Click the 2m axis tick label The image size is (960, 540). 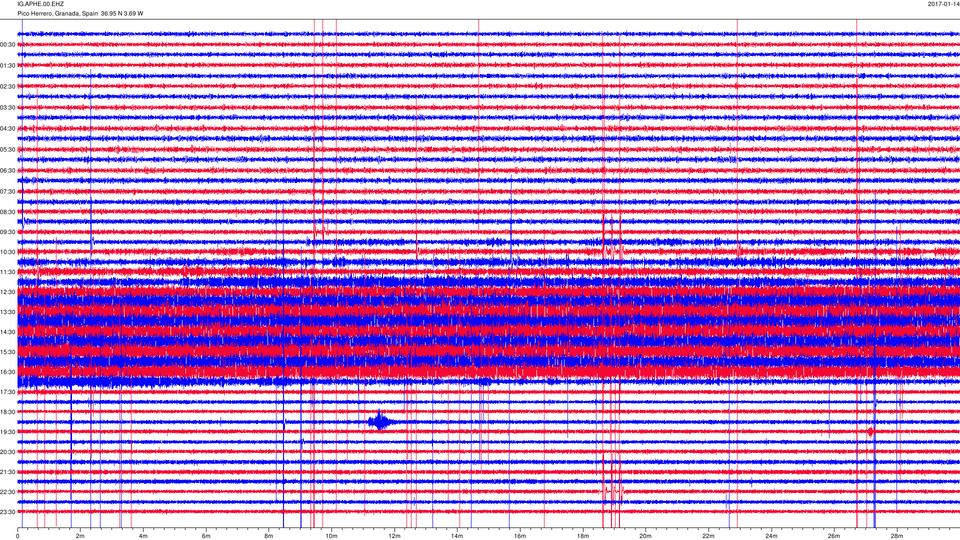[x=80, y=536]
